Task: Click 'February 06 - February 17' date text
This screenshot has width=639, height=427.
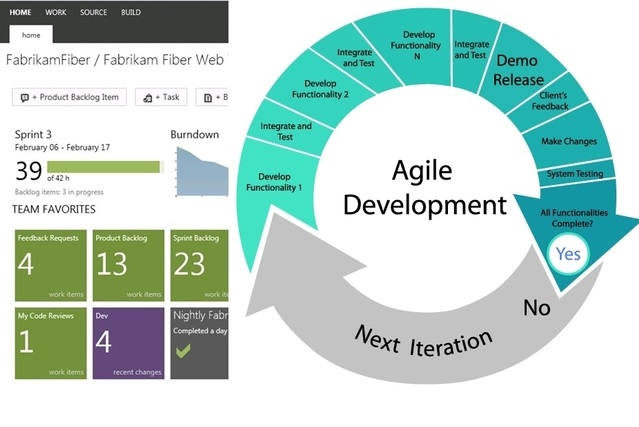Action: (62, 147)
